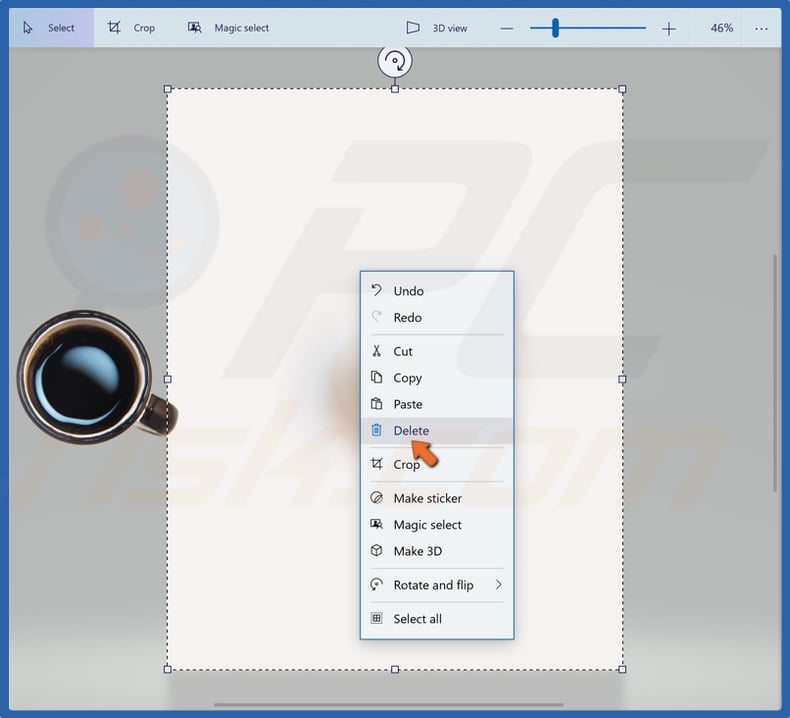Click the top-right selection corner handle

[x=622, y=89]
